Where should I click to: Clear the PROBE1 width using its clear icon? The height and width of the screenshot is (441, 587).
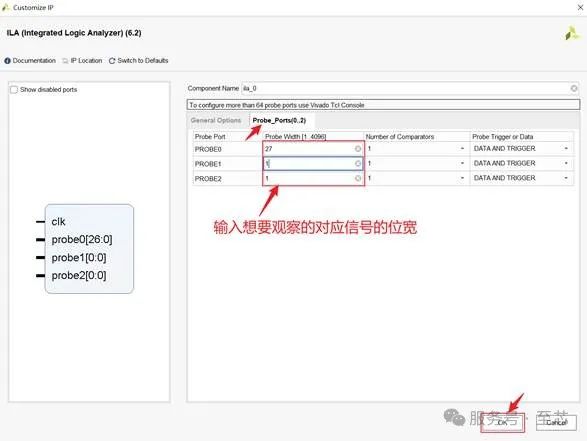coord(358,164)
